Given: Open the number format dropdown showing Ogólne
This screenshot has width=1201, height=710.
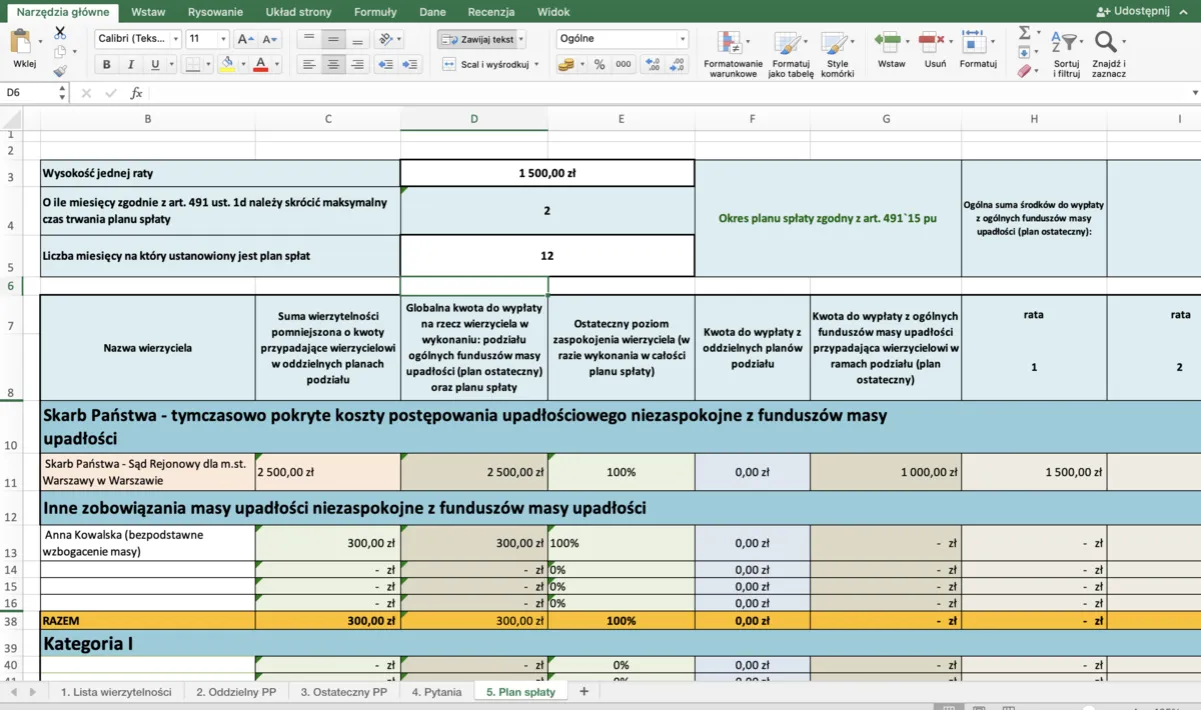Looking at the screenshot, I should click(x=621, y=38).
